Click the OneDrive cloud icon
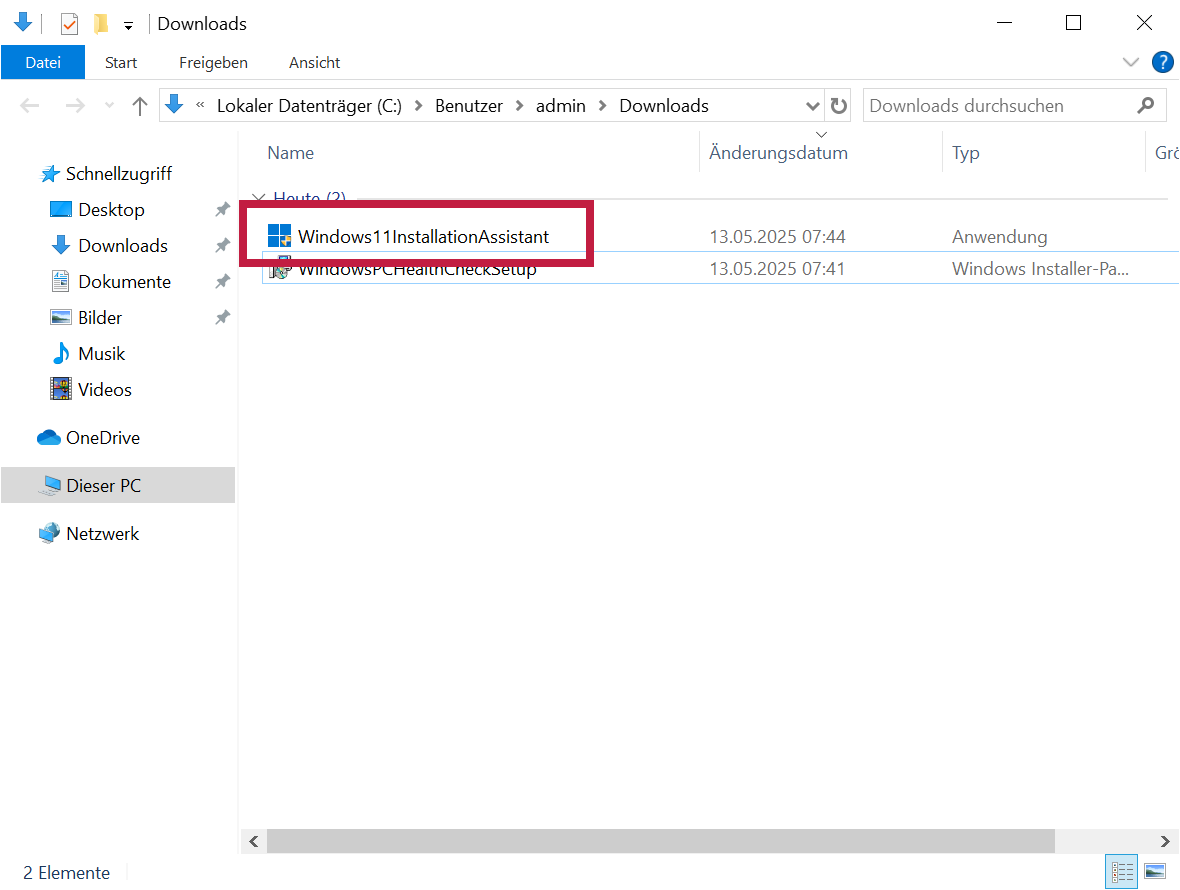 pyautogui.click(x=49, y=437)
